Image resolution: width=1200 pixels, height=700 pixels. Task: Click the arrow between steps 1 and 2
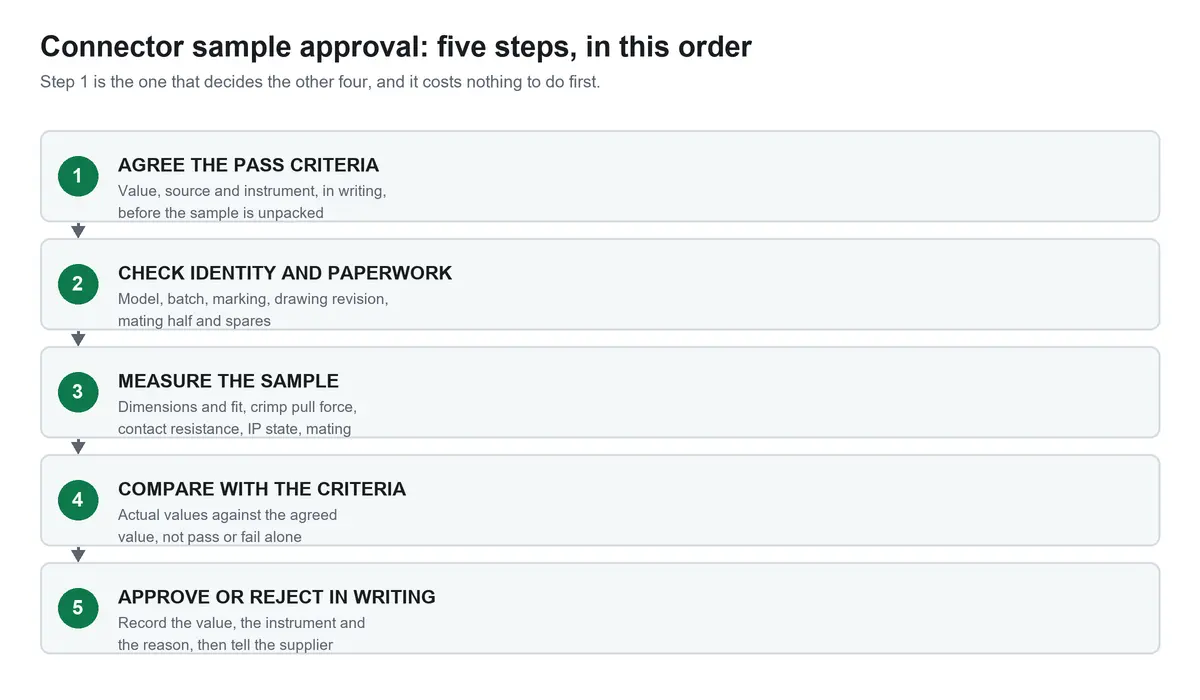click(78, 231)
